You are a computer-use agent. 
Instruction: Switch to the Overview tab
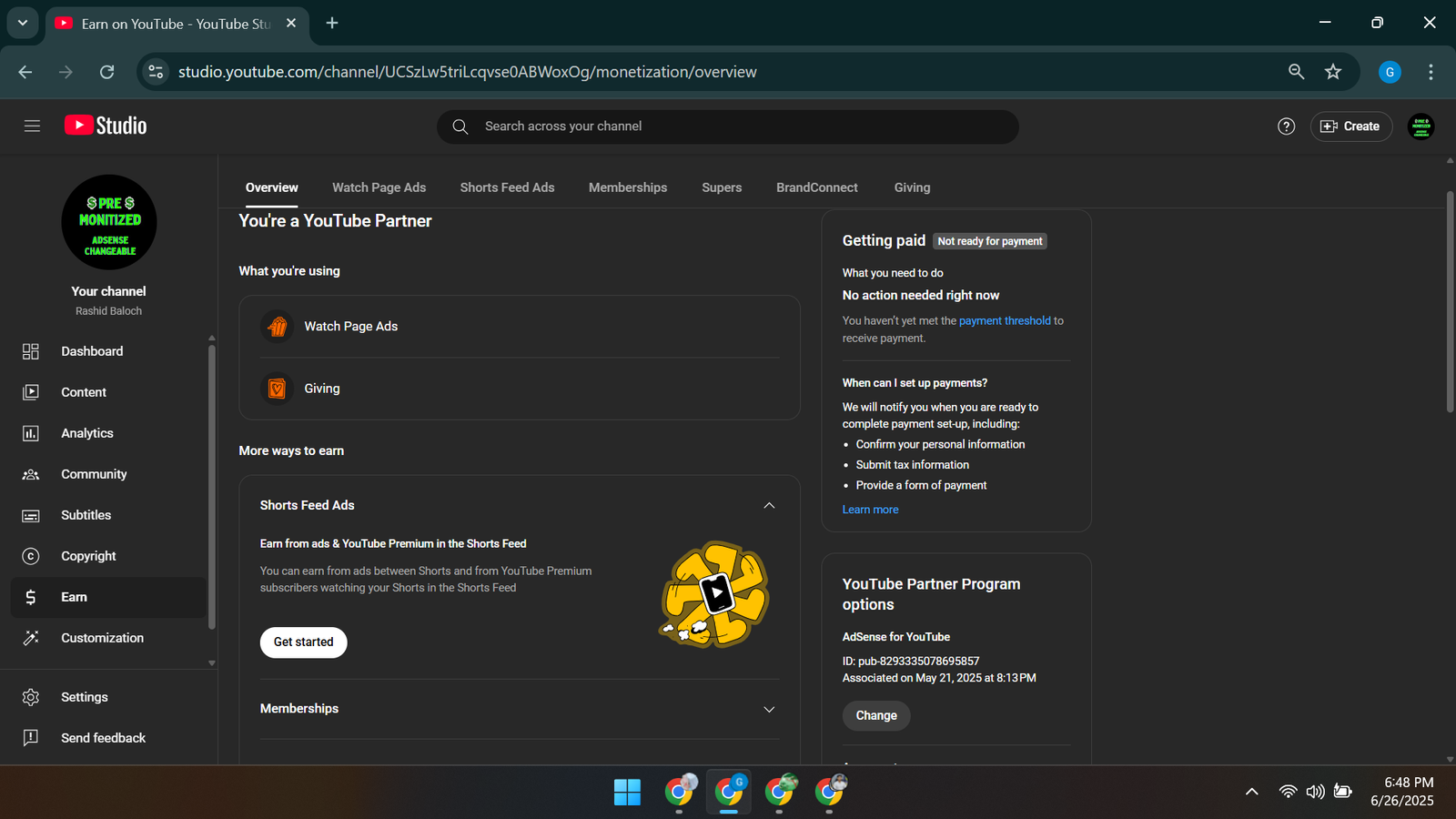(x=272, y=187)
